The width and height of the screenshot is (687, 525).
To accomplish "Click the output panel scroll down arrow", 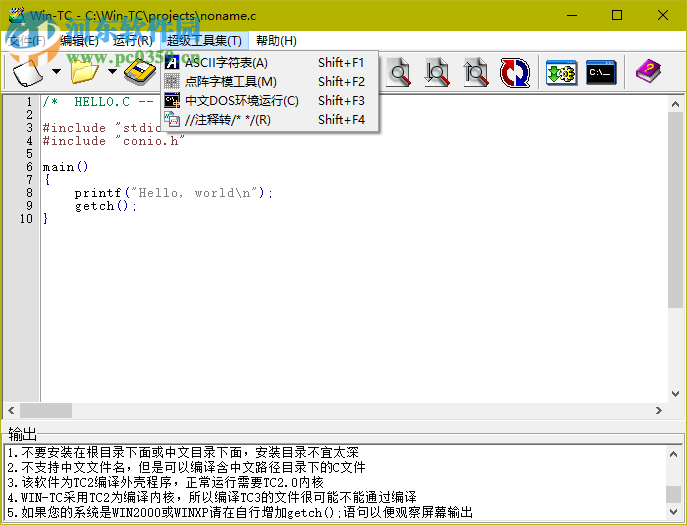I will click(673, 511).
